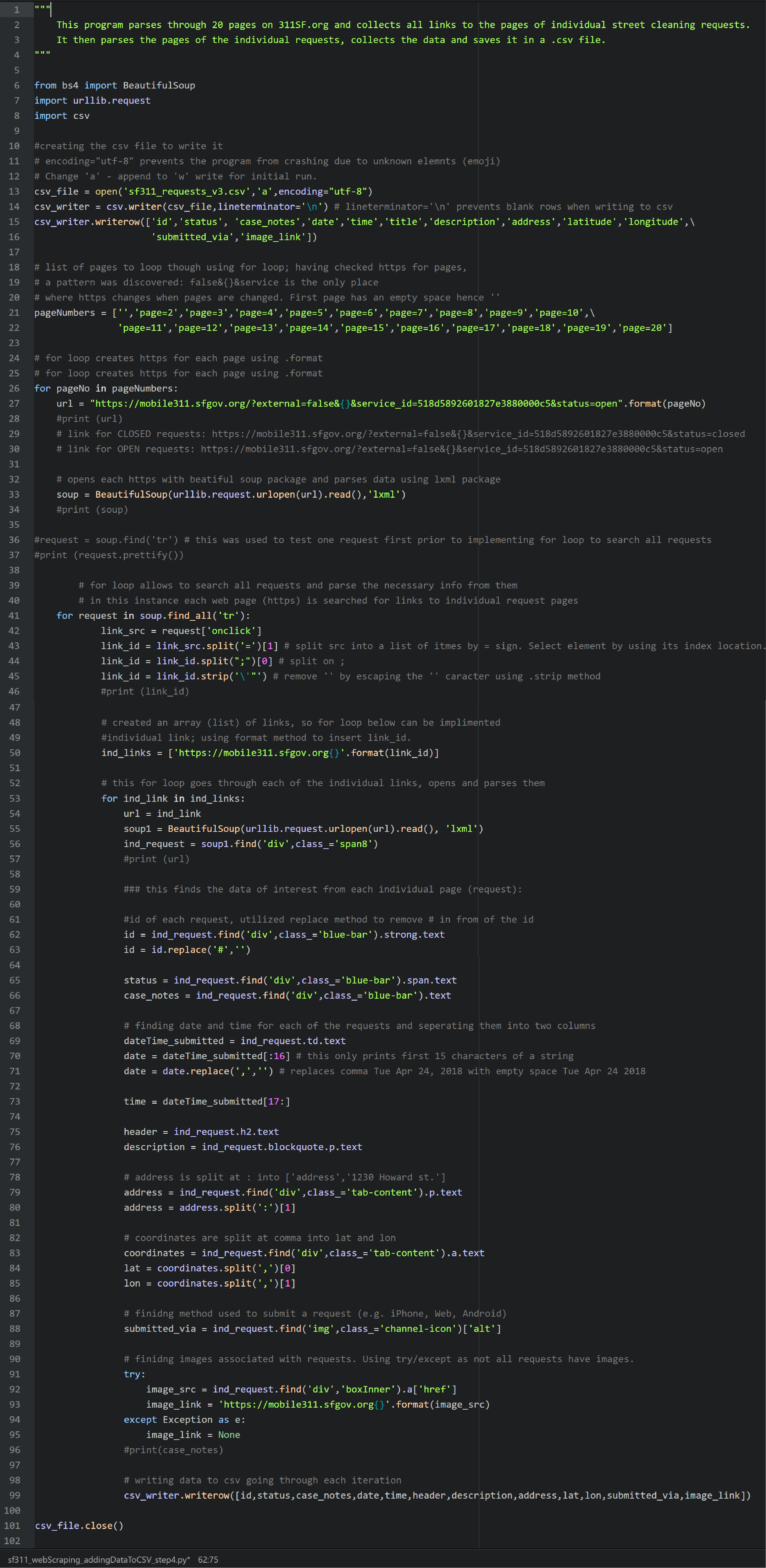Click the pageNumbers variable on line 21
The width and height of the screenshot is (766, 1568).
click(x=65, y=312)
